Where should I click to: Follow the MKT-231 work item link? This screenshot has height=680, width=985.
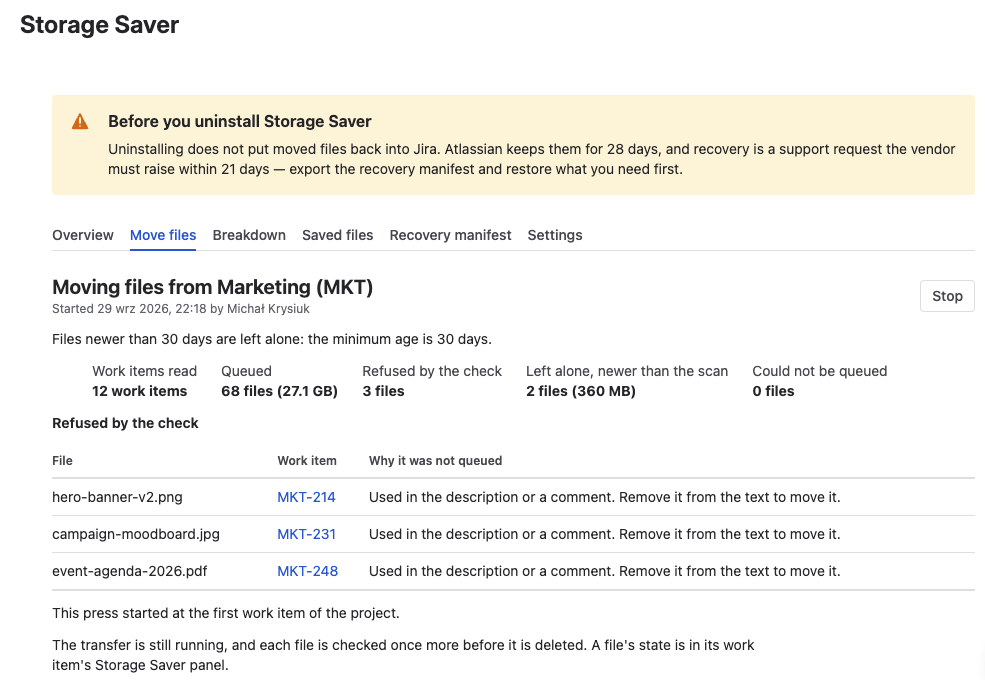pyautogui.click(x=307, y=534)
